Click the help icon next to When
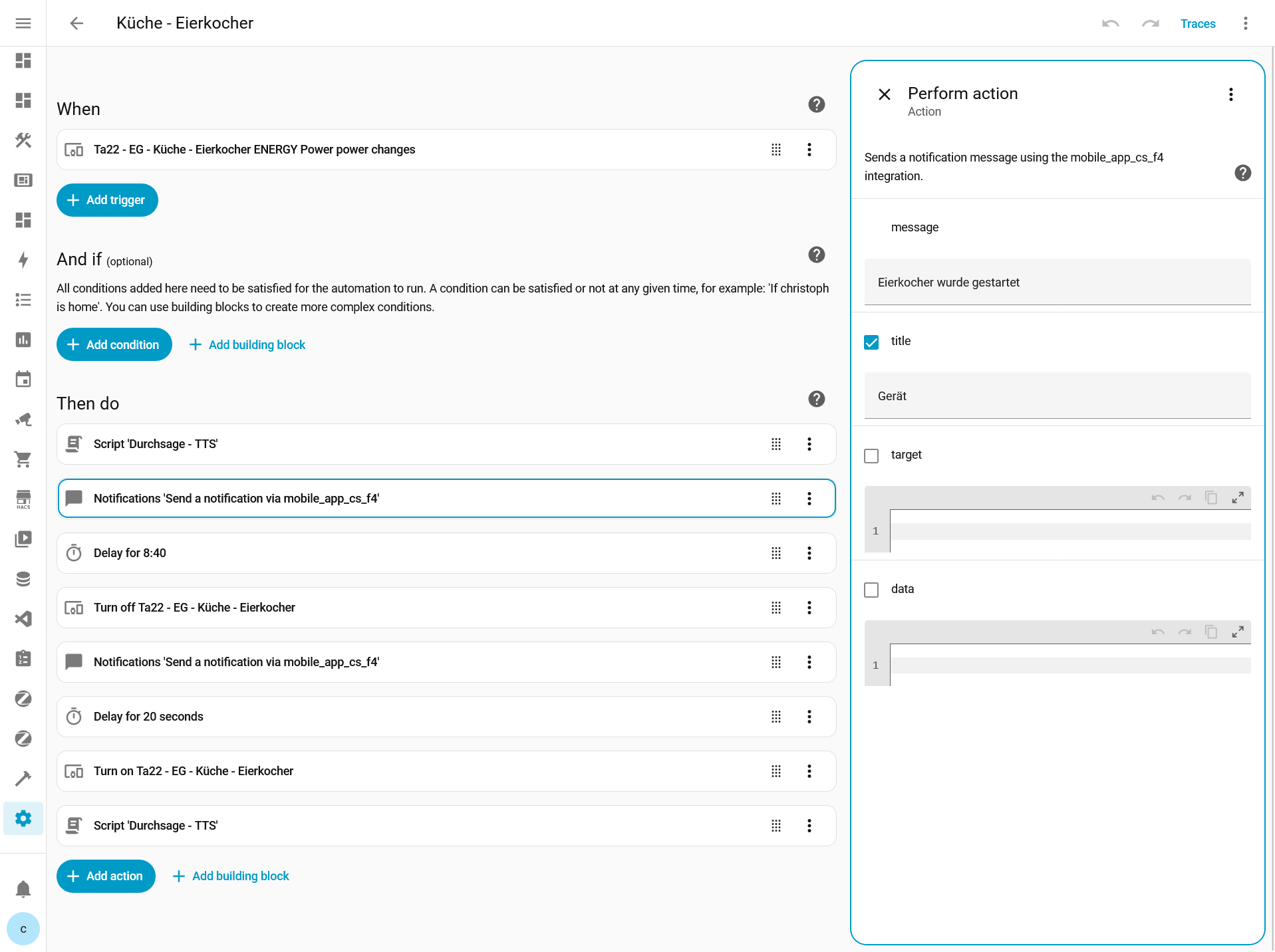The image size is (1275, 952). 816,104
